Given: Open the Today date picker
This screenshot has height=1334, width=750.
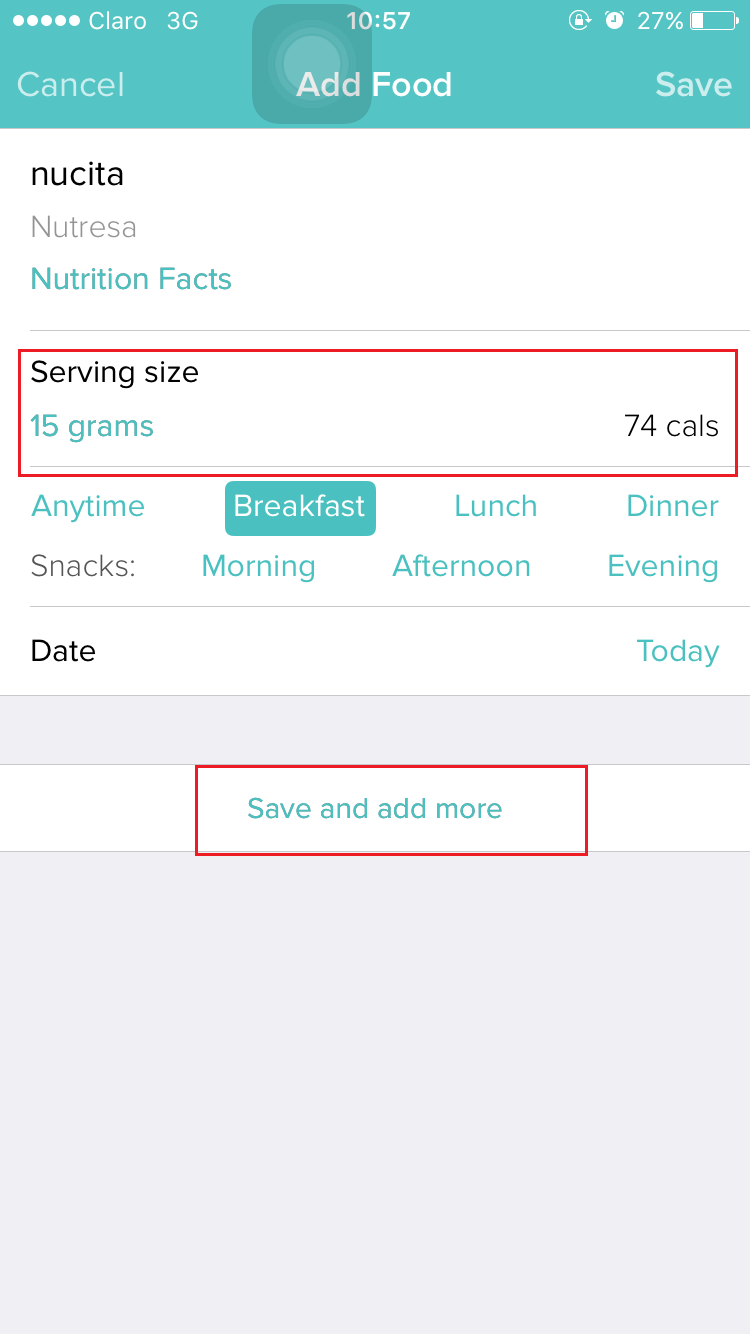Looking at the screenshot, I should 677,651.
